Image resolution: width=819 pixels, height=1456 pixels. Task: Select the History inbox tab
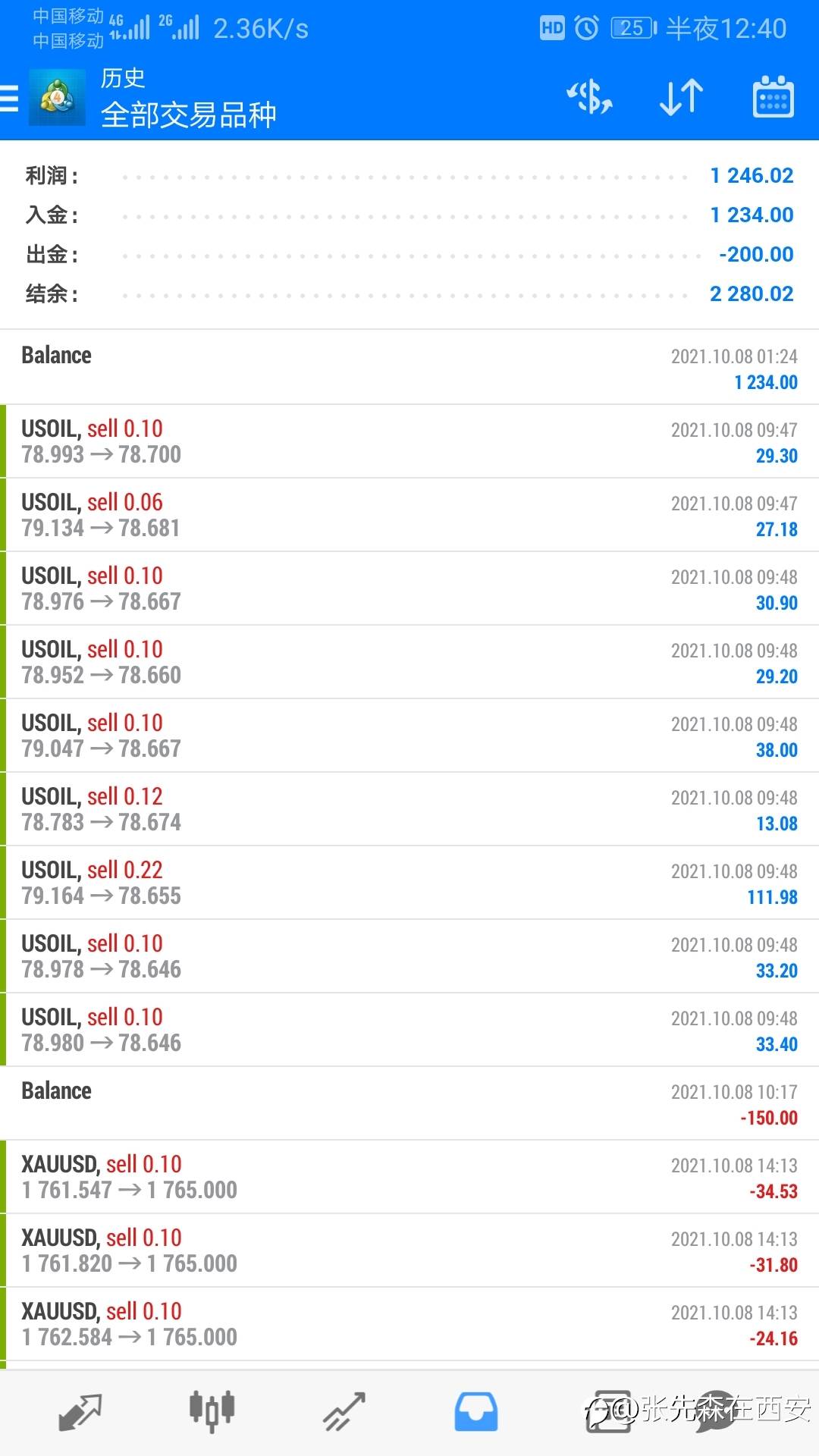[475, 1412]
